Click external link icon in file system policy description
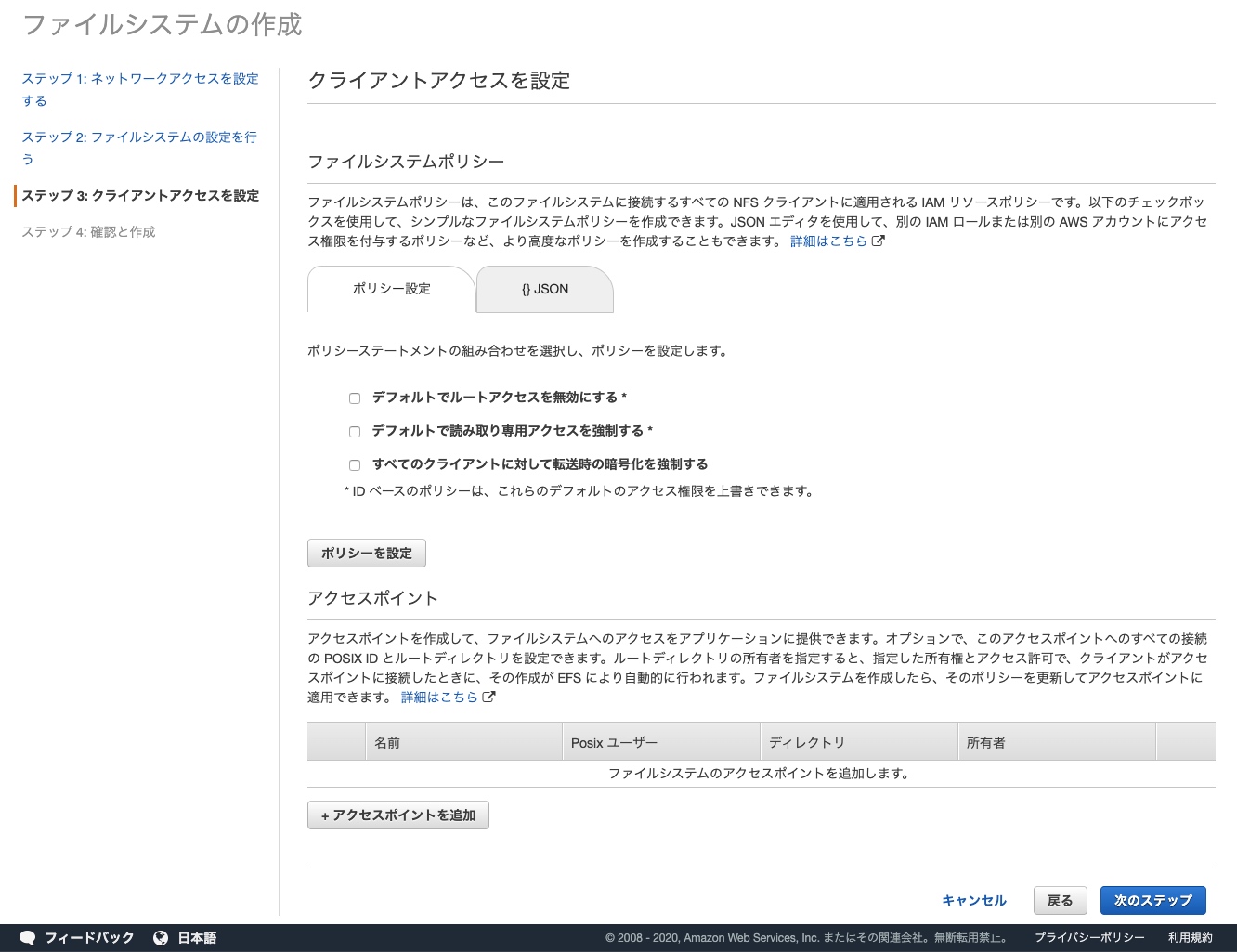This screenshot has height=952, width=1237. [879, 241]
